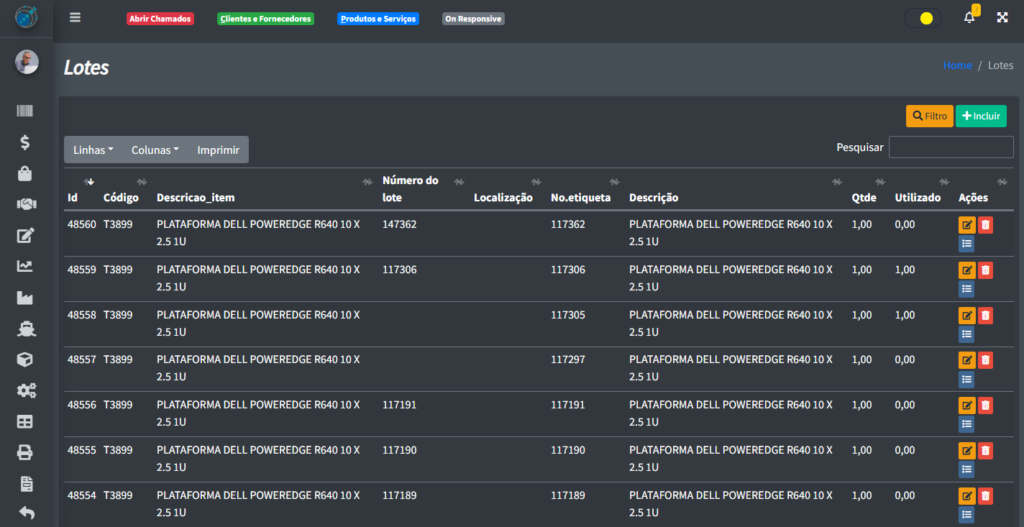Viewport: 1024px width, 527px height.
Task: Open the handshake sidebar icon
Action: tap(26, 204)
